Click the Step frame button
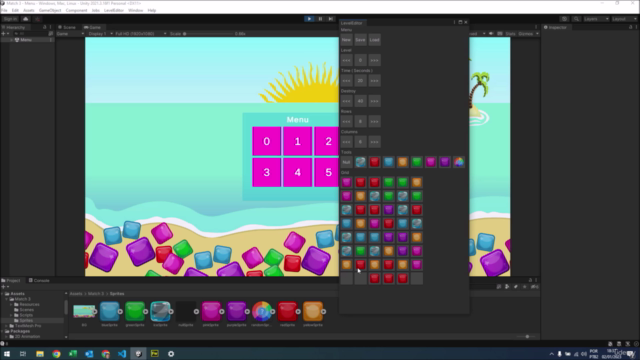 [x=331, y=19]
